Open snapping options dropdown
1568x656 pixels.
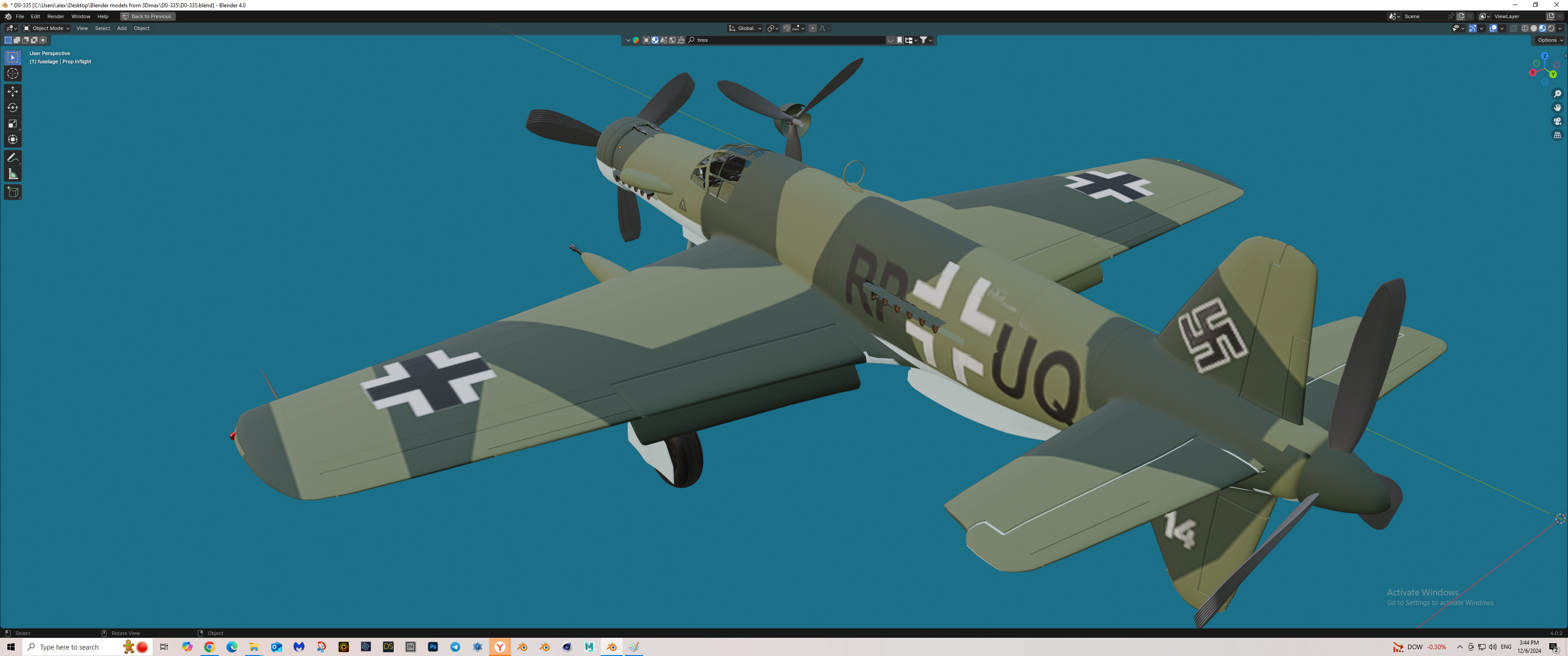[799, 28]
